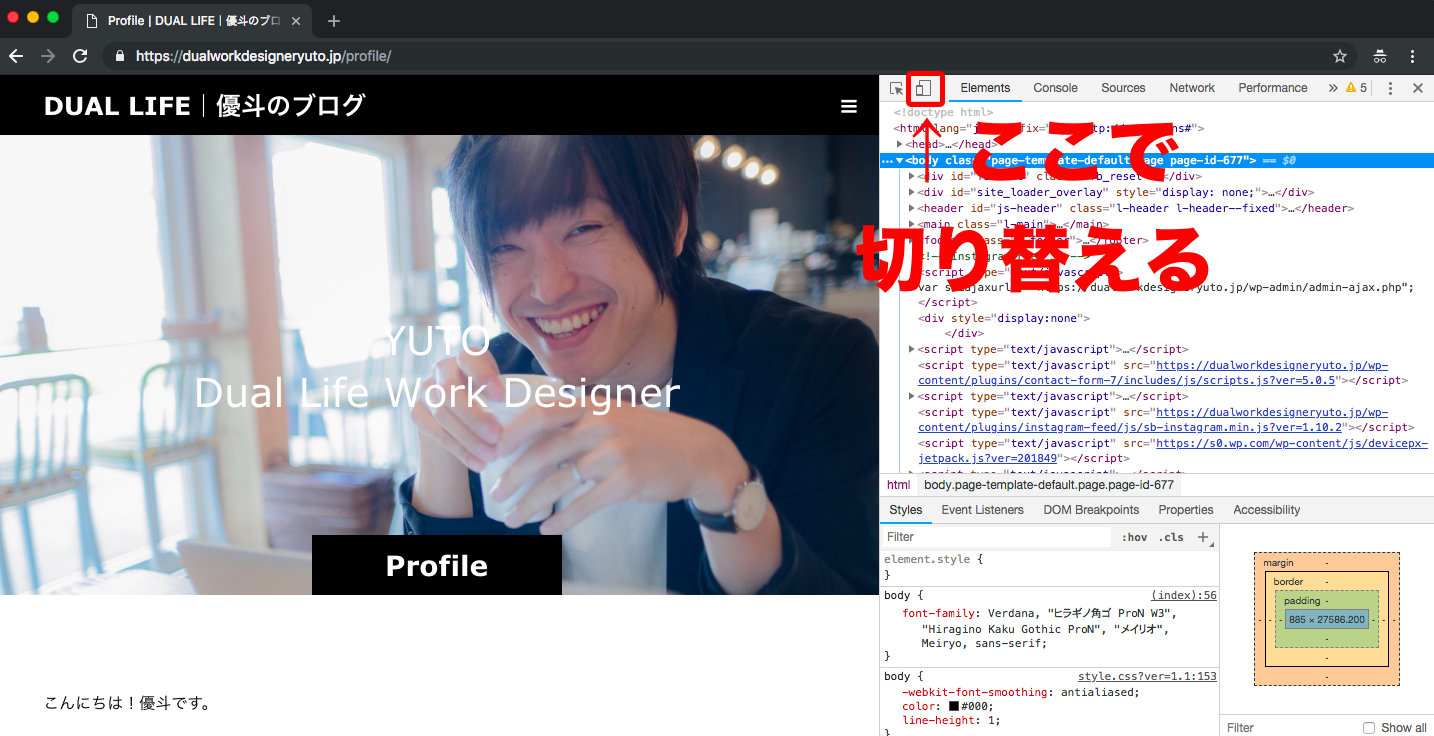This screenshot has width=1434, height=736.
Task: Open the sb-instagram.min.js source link
Action: click(1153, 420)
